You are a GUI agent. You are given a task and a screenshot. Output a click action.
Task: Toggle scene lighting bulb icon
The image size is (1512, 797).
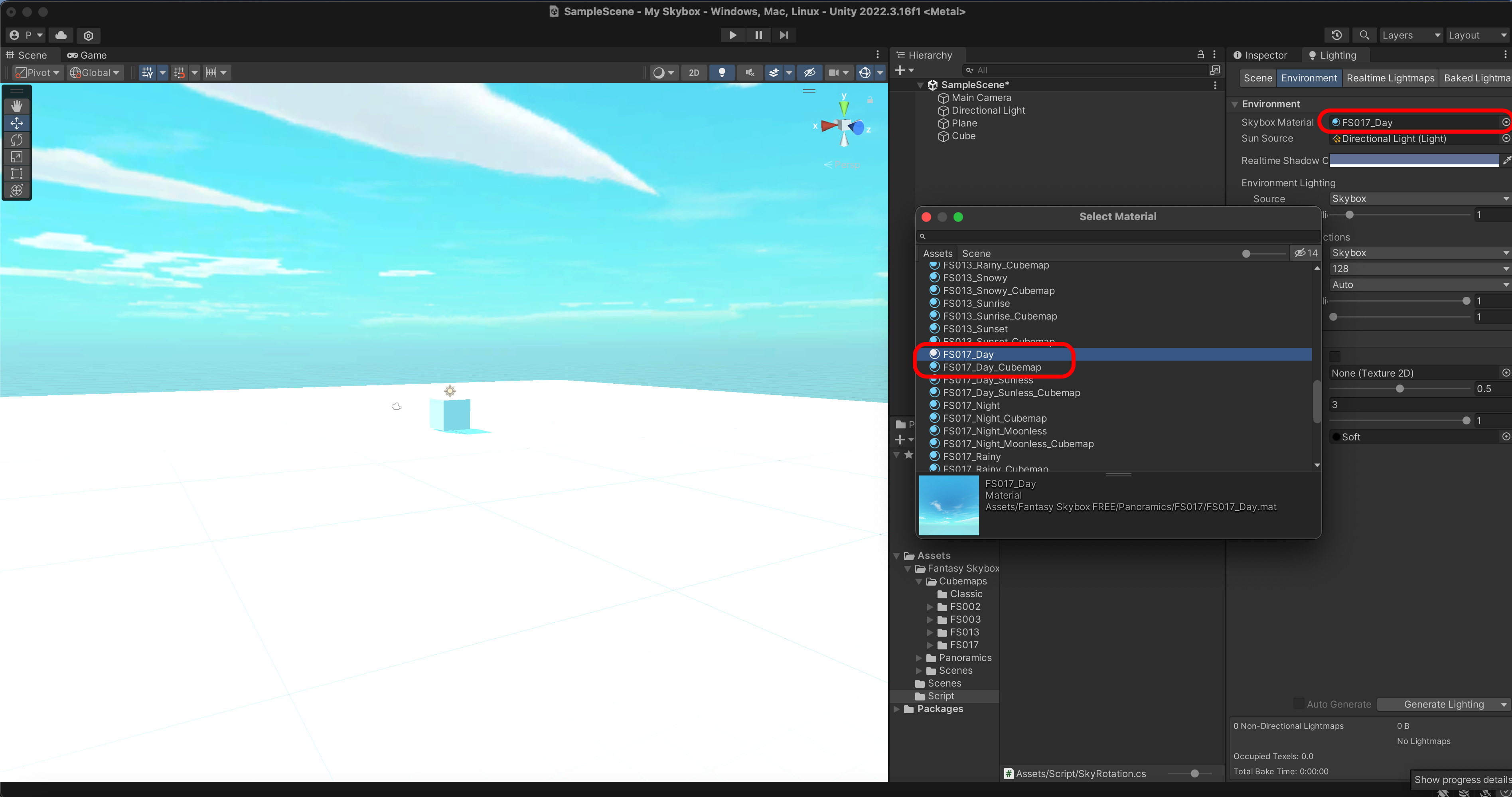click(x=722, y=73)
